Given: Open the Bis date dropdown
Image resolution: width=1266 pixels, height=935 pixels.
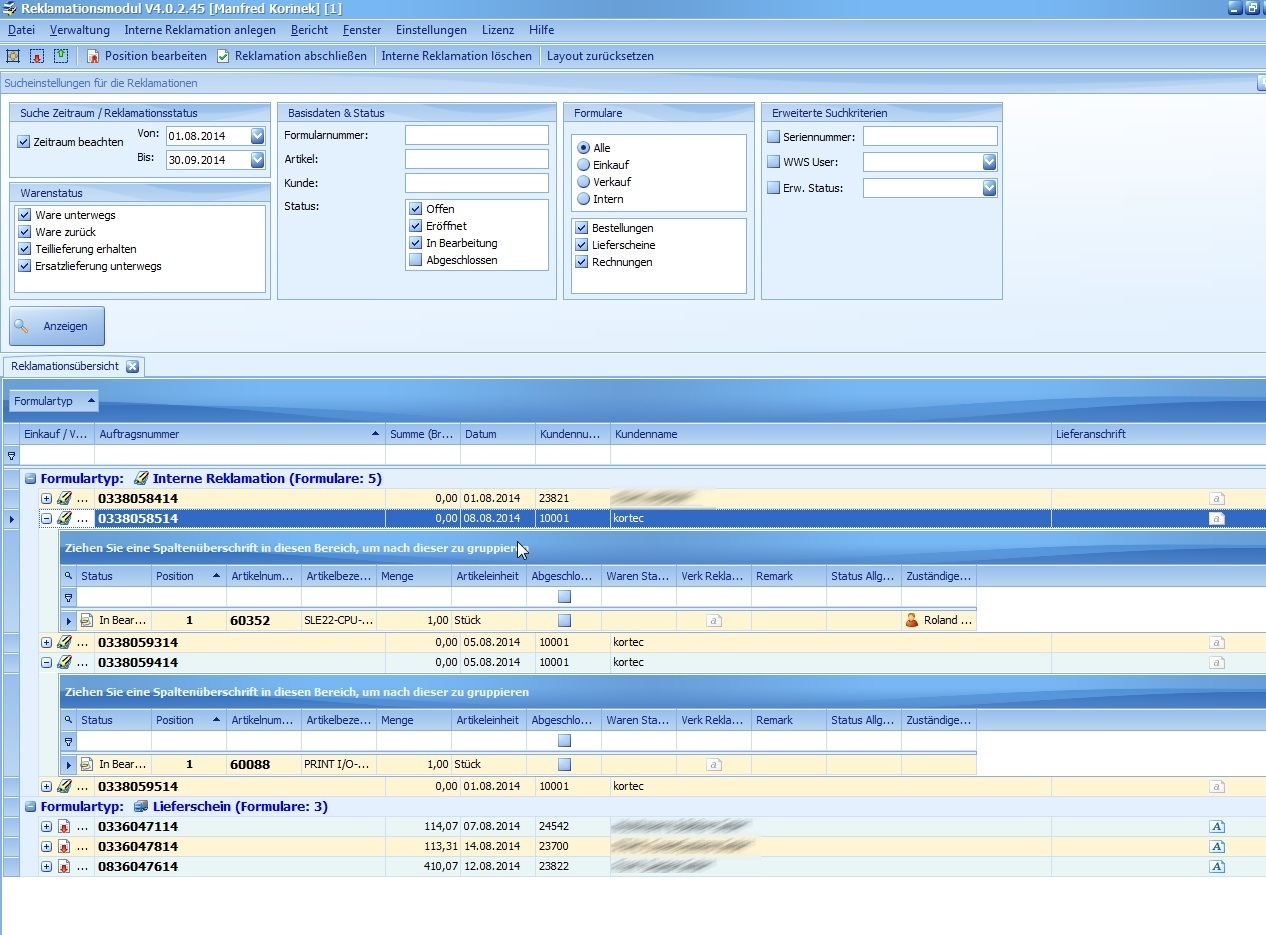Looking at the screenshot, I should coord(257,160).
